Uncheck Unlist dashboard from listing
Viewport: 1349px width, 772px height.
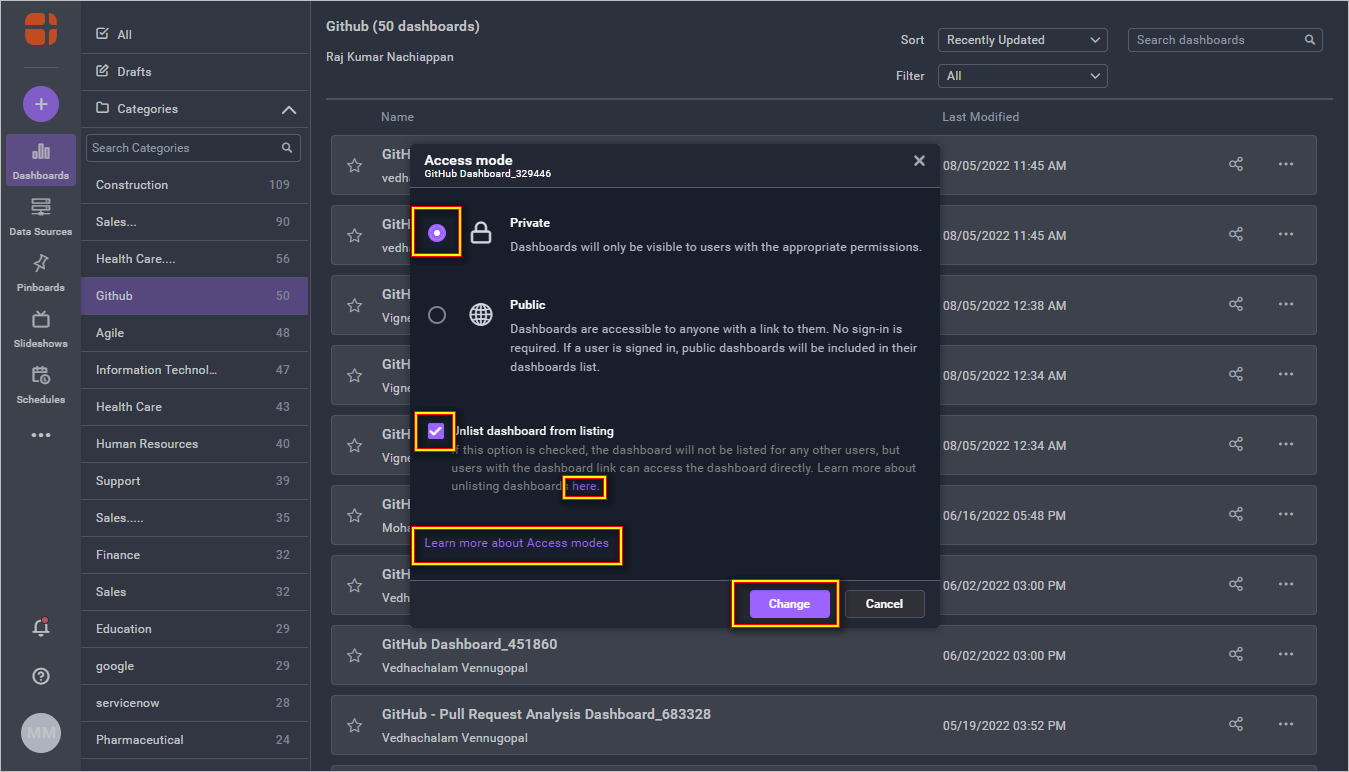coord(436,431)
